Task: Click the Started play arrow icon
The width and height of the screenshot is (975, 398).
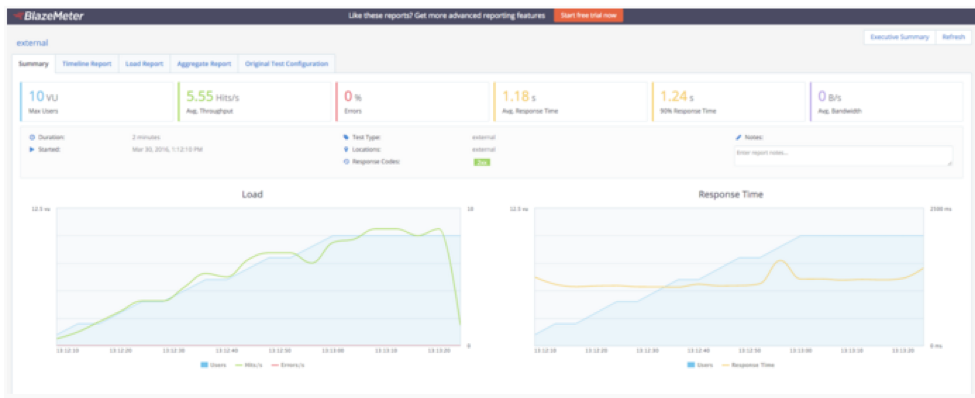Action: pyautogui.click(x=32, y=149)
